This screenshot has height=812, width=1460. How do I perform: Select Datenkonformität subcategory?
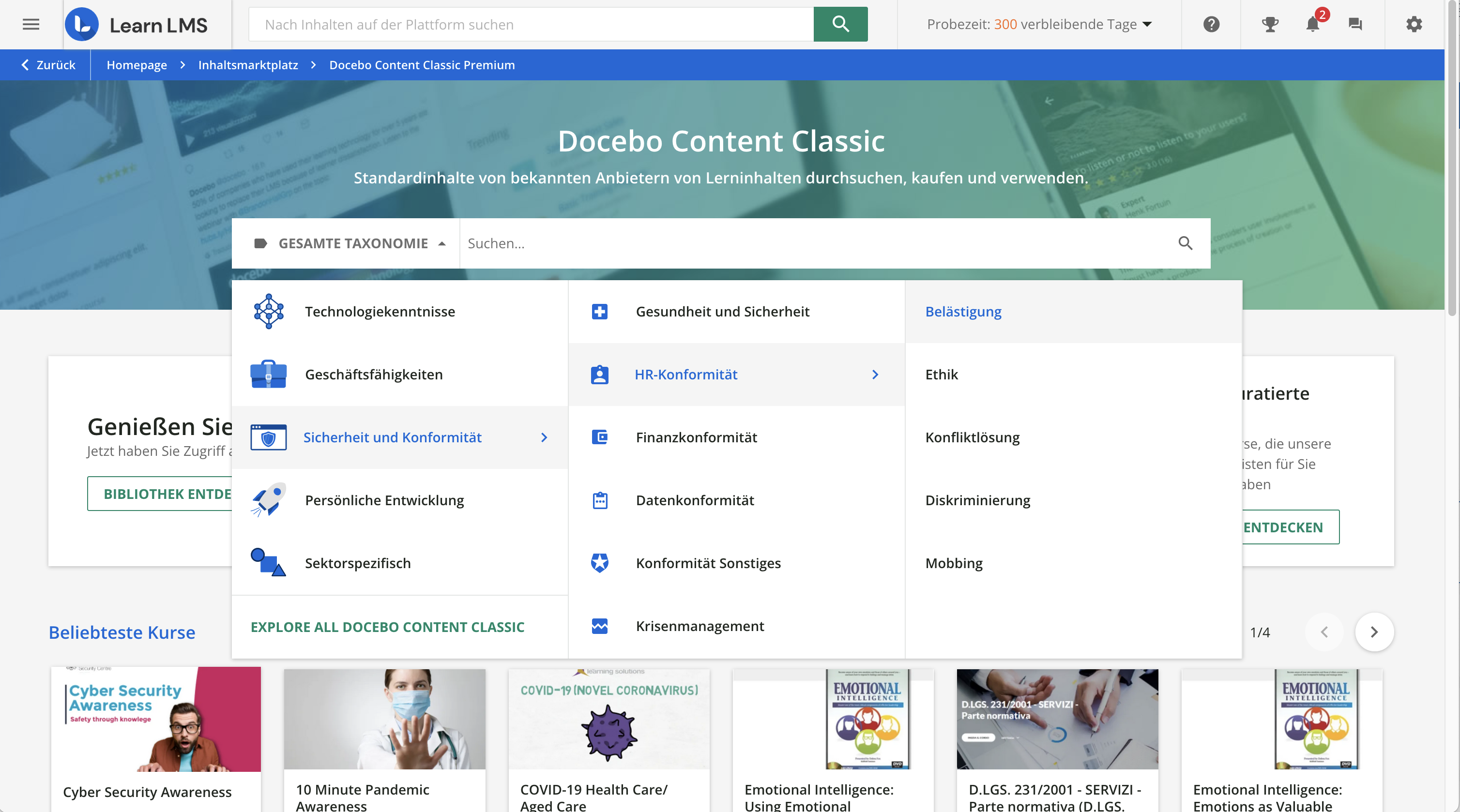coord(736,500)
